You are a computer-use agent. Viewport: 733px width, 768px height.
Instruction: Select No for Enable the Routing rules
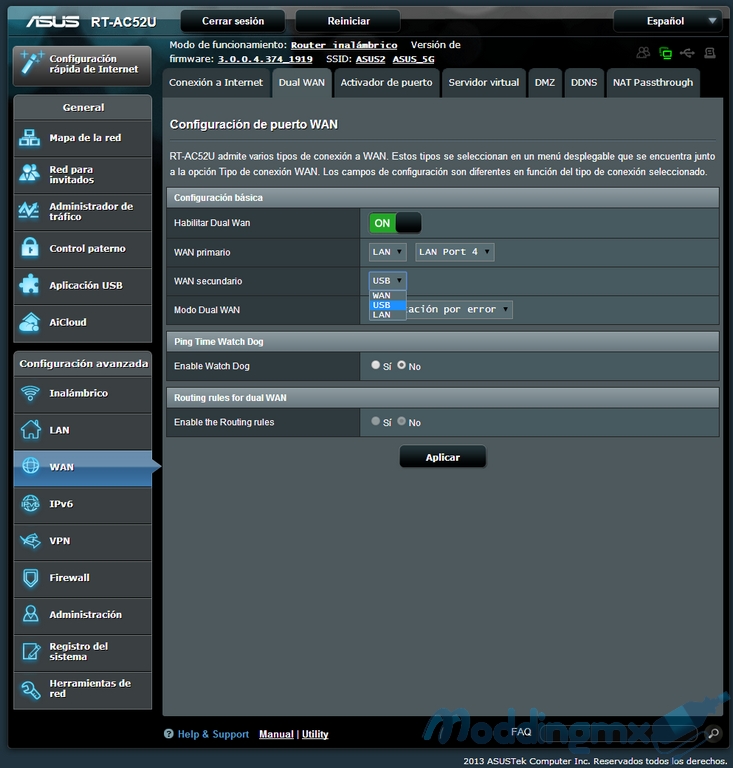402,421
